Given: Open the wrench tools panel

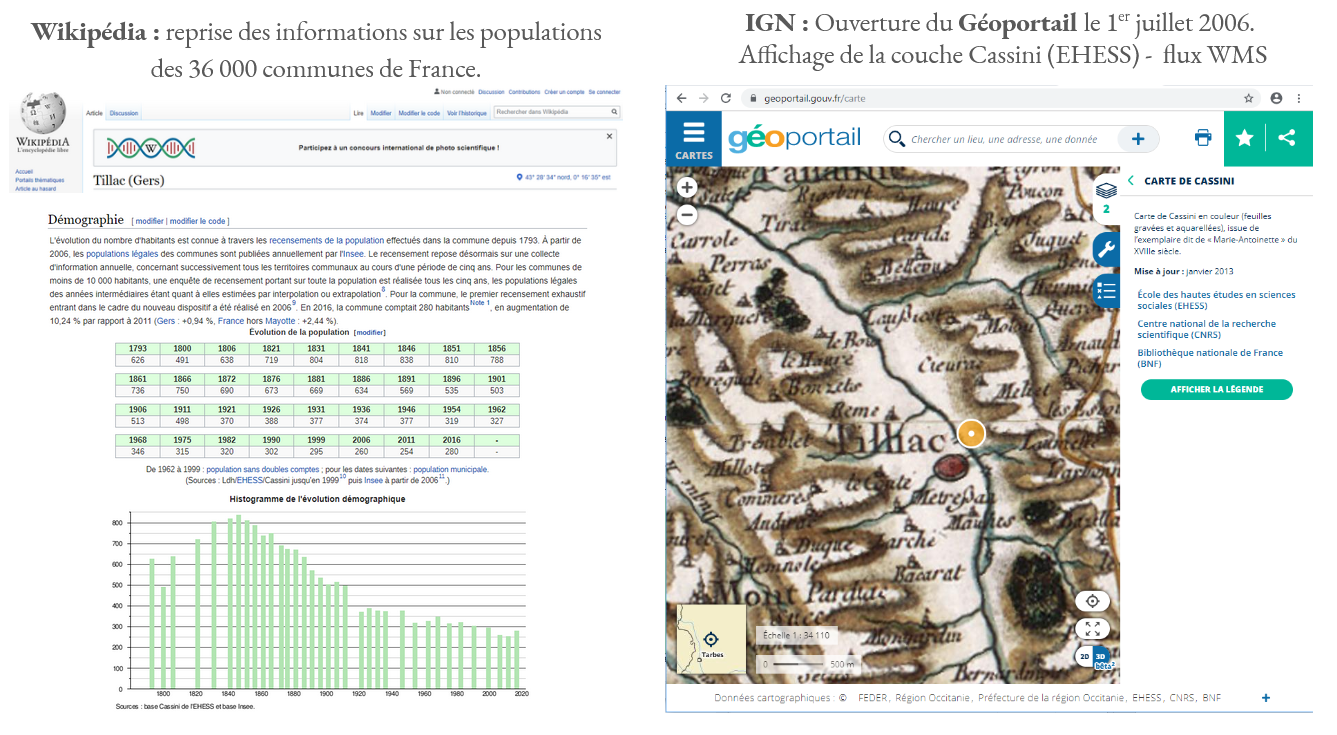Looking at the screenshot, I should tap(1105, 250).
